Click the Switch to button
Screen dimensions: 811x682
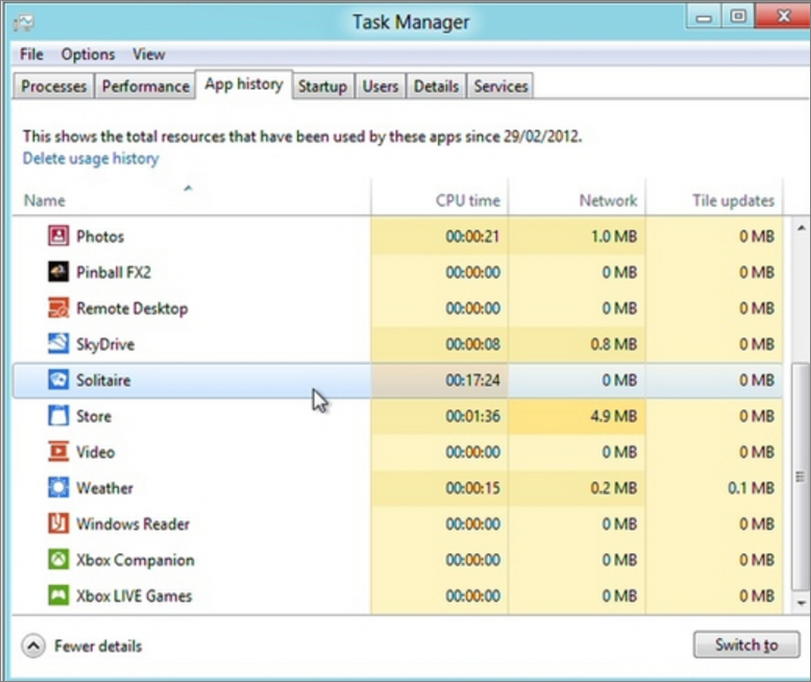(x=746, y=645)
